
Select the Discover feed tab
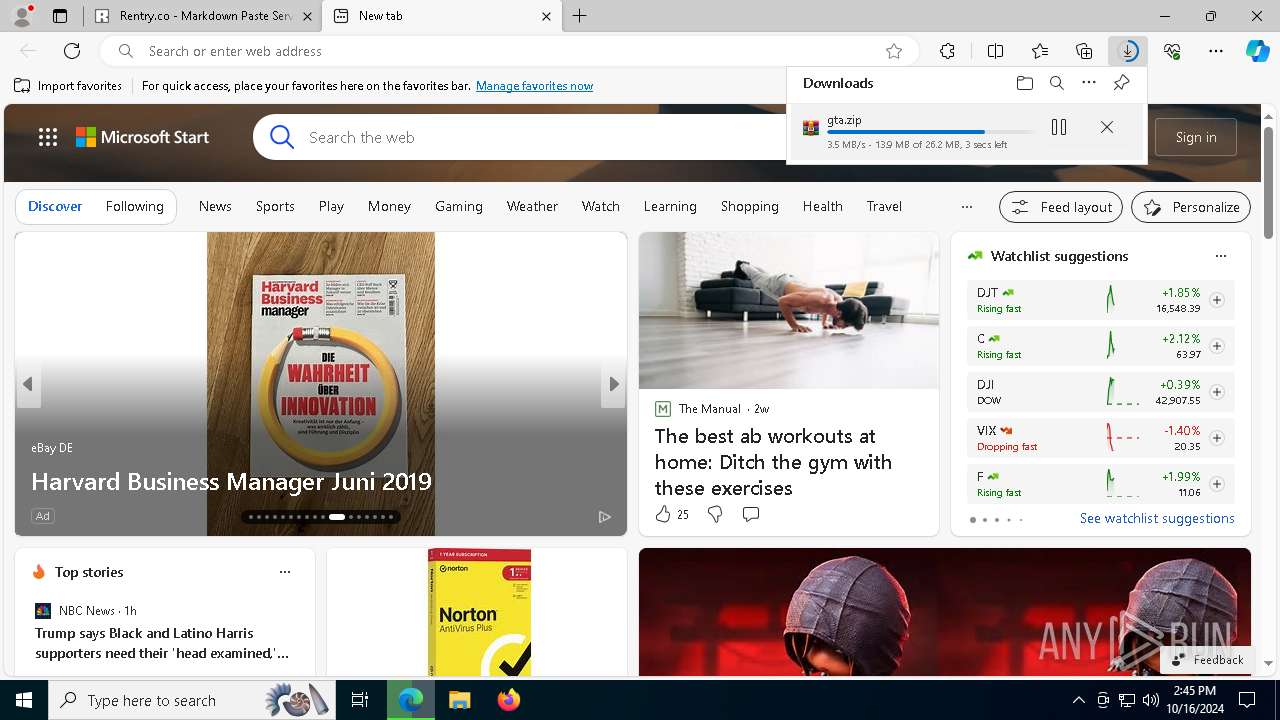(x=55, y=206)
